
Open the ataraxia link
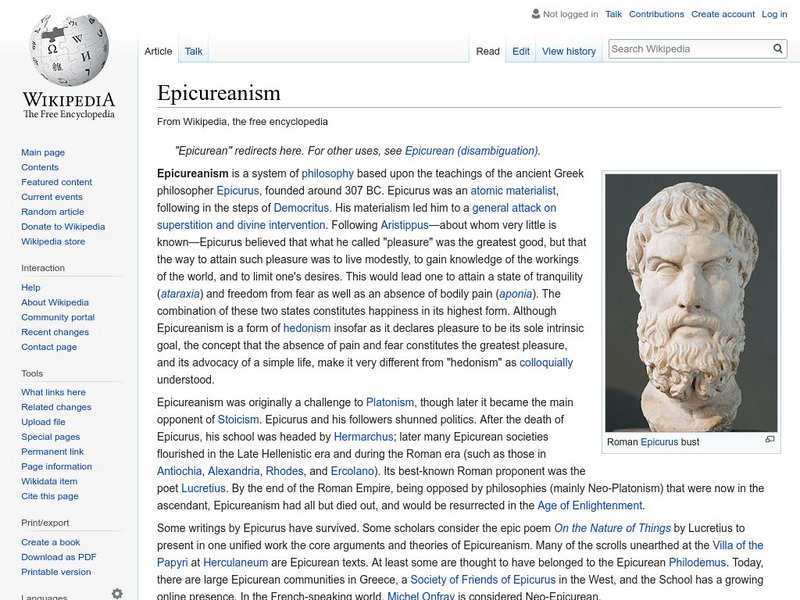180,294
